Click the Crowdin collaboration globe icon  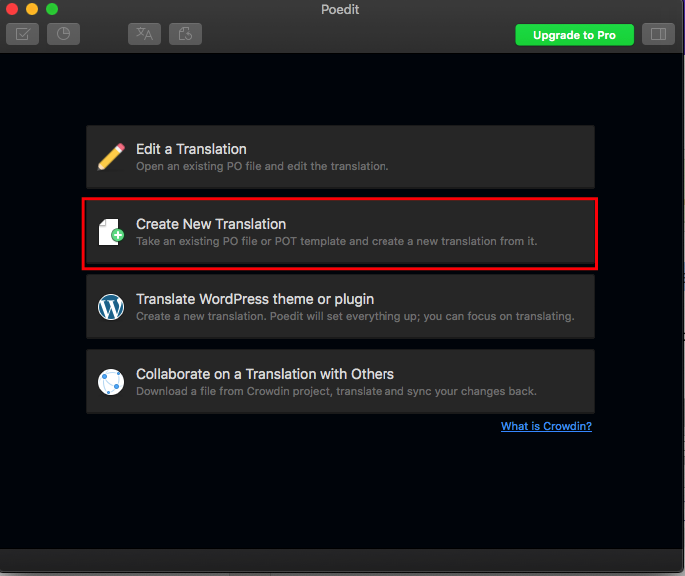click(111, 382)
